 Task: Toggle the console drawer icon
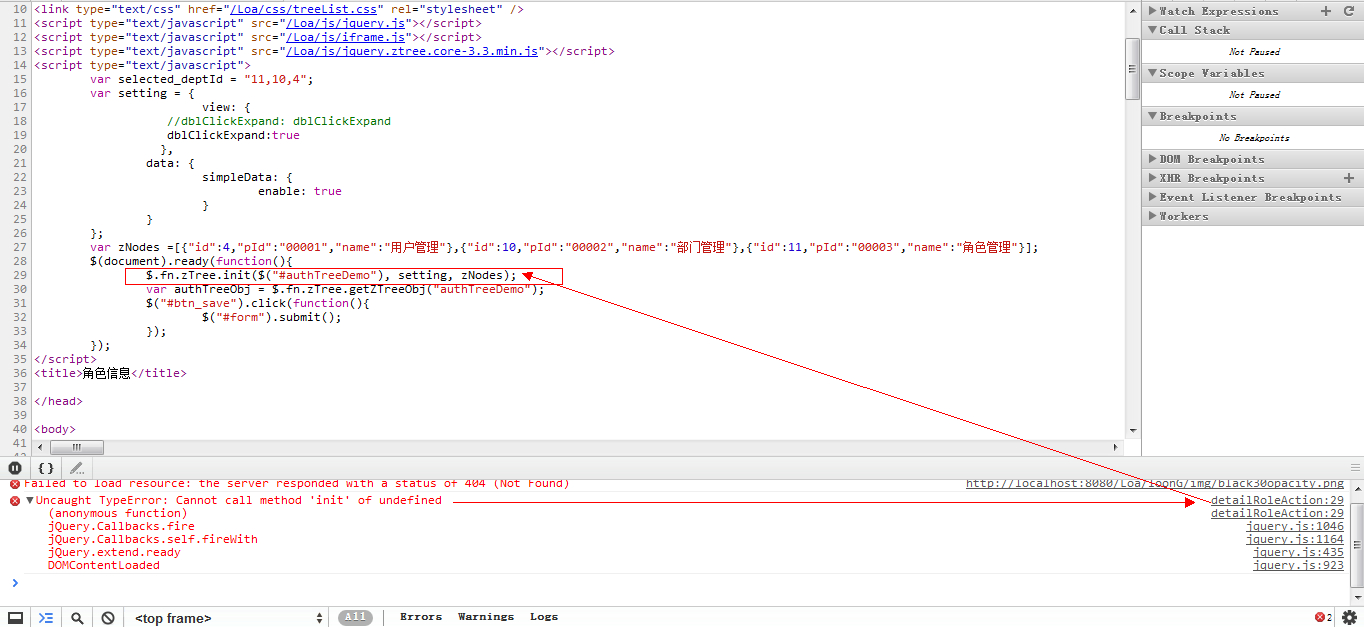pyautogui.click(x=46, y=618)
